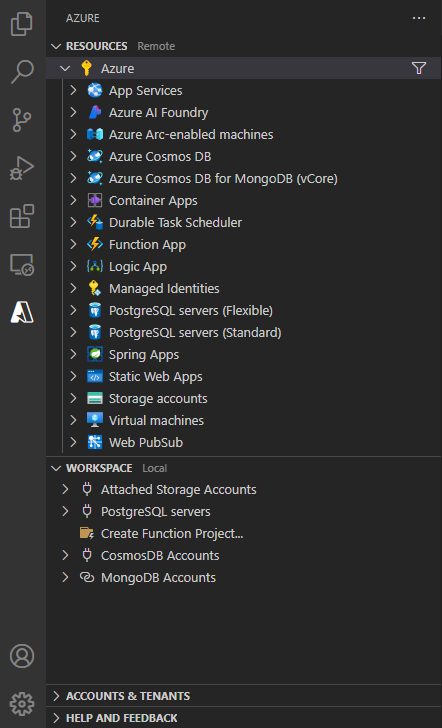Click the App Services icon
This screenshot has height=728, width=442.
click(95, 91)
